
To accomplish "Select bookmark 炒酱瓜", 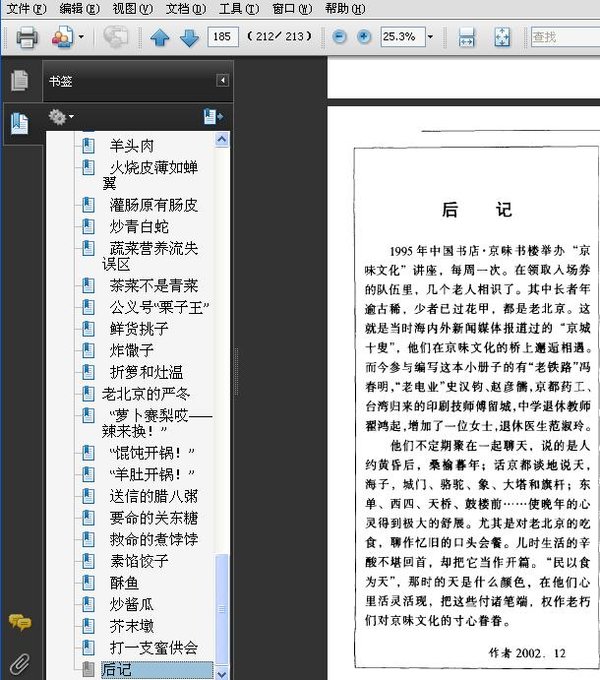I will 132,605.
